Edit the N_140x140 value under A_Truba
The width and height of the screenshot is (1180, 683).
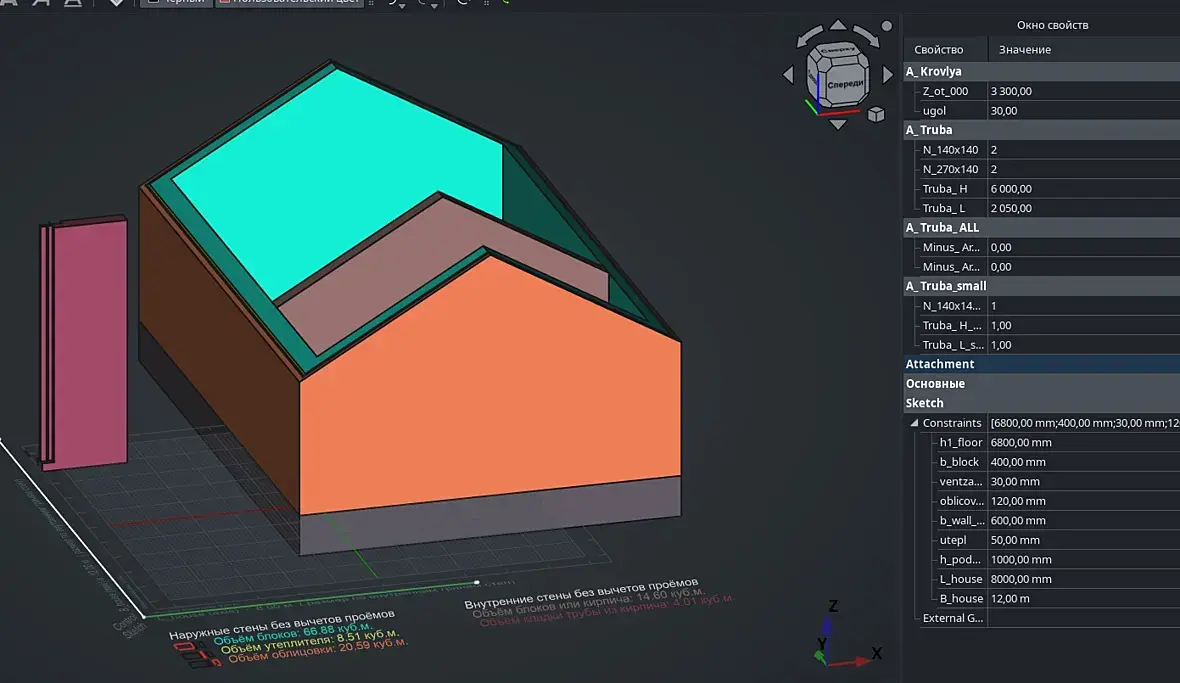click(x=1084, y=150)
